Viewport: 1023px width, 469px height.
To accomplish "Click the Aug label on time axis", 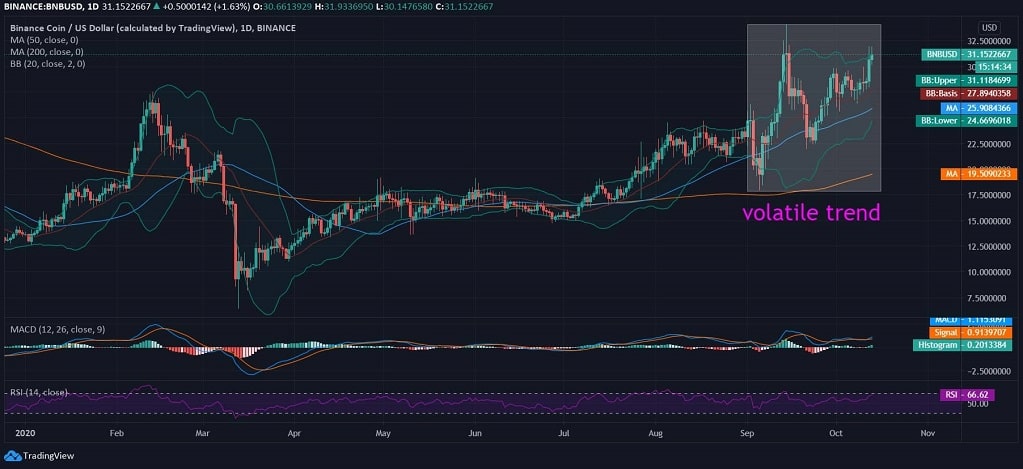I will (x=656, y=432).
